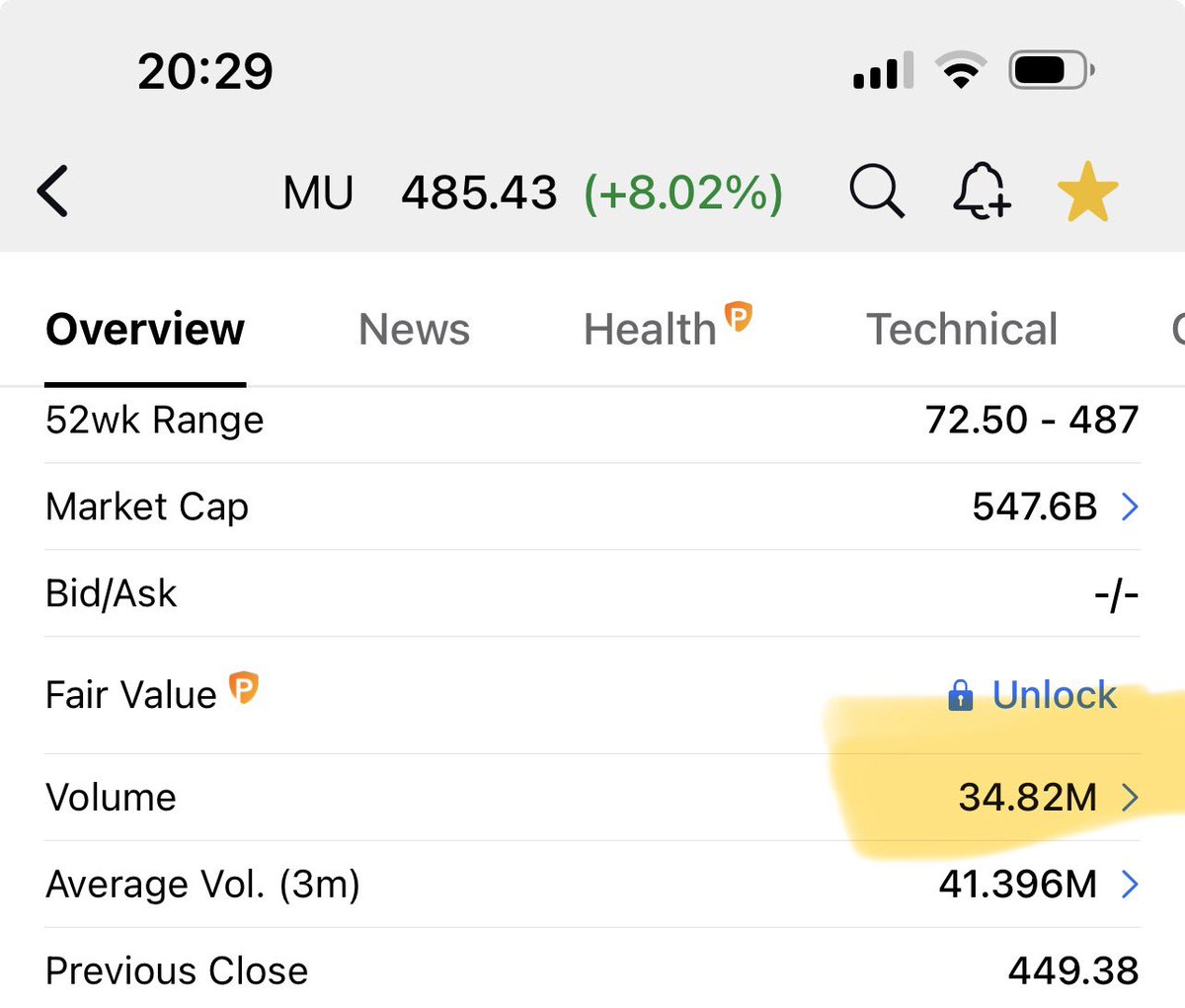Switch to the Technical tab
1185x1008 pixels.
[x=962, y=329]
